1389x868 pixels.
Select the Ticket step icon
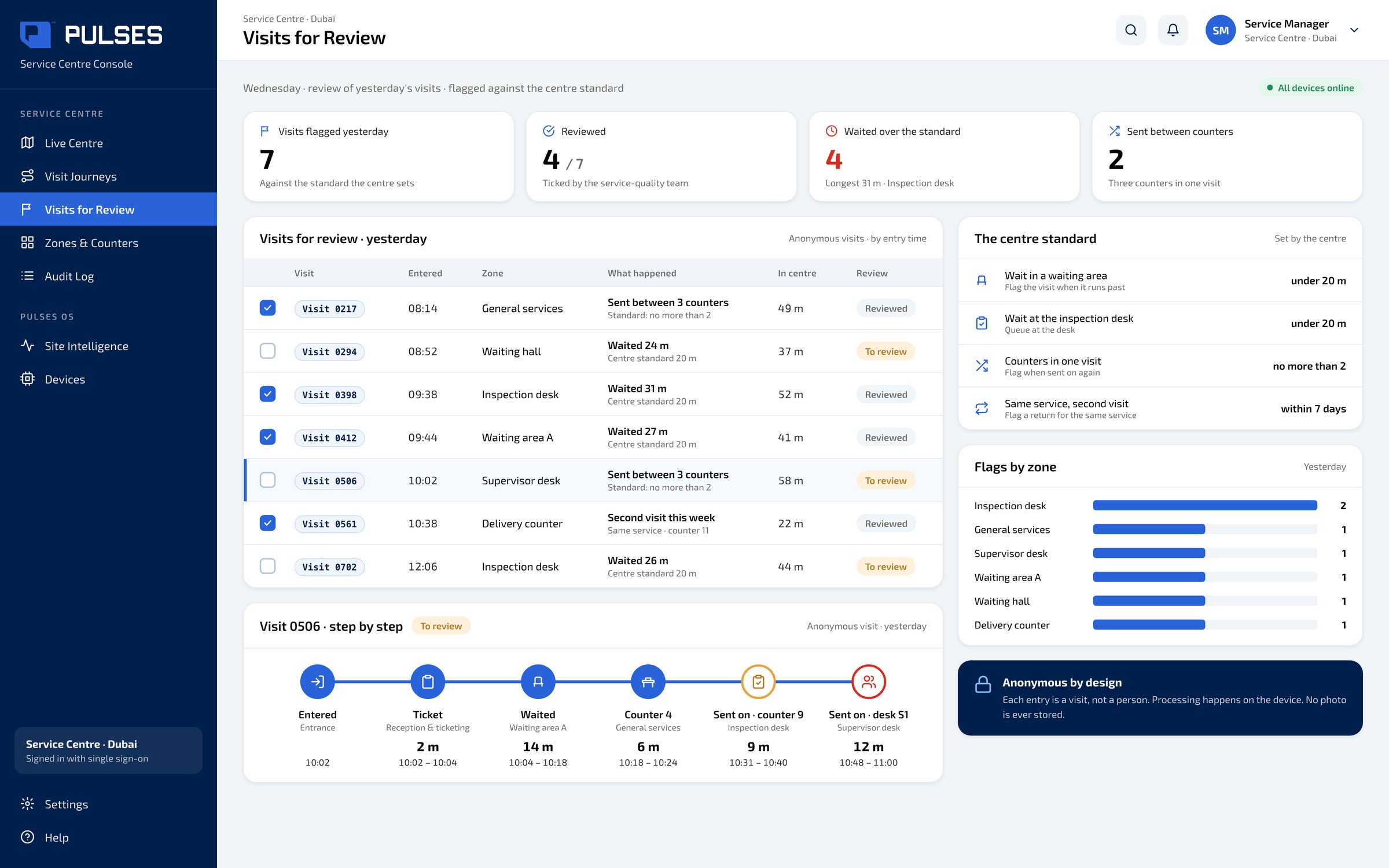click(428, 682)
